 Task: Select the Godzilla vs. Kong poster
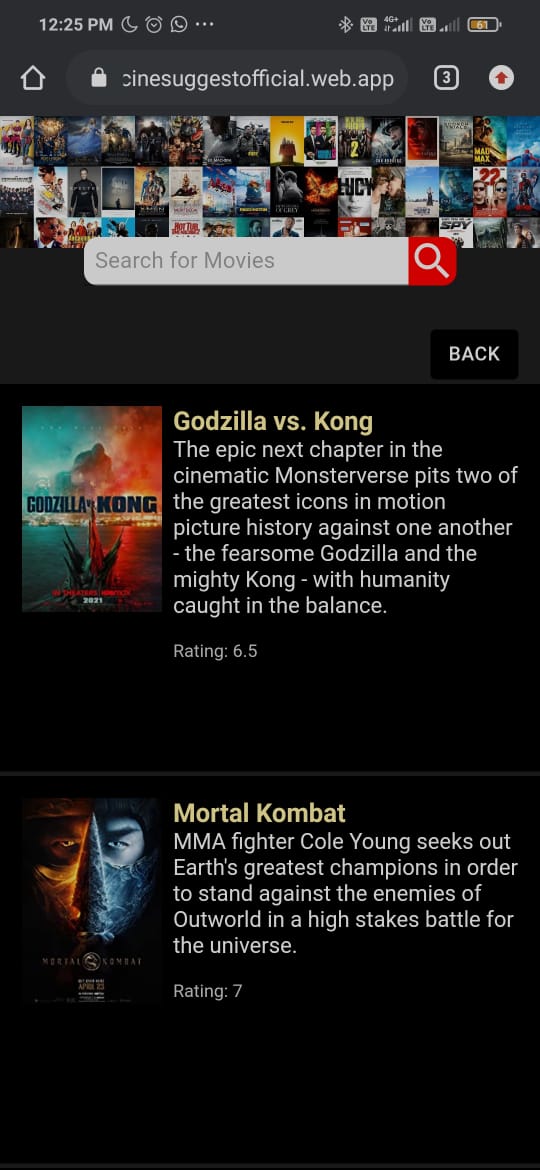point(92,509)
